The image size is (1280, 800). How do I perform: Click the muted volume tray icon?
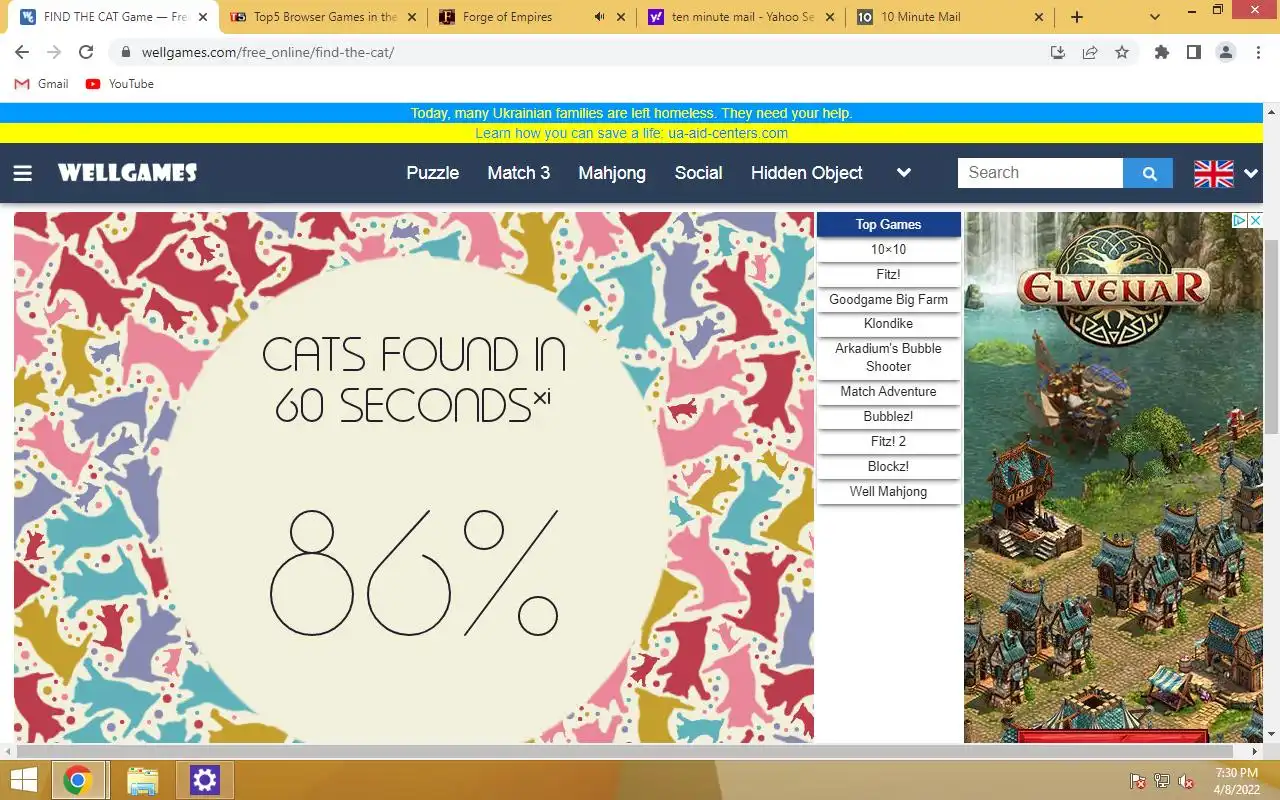[x=1187, y=781]
